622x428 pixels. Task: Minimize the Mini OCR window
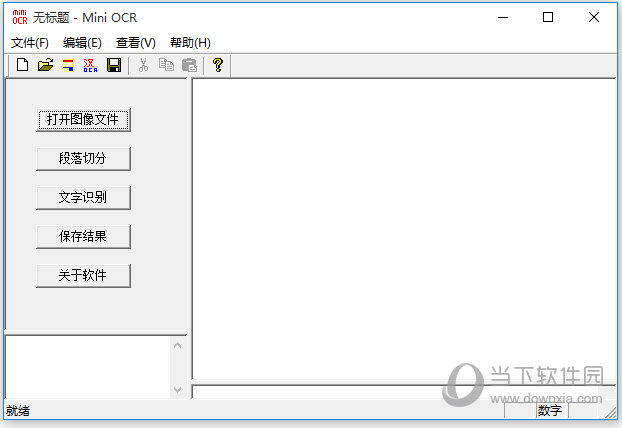point(503,17)
